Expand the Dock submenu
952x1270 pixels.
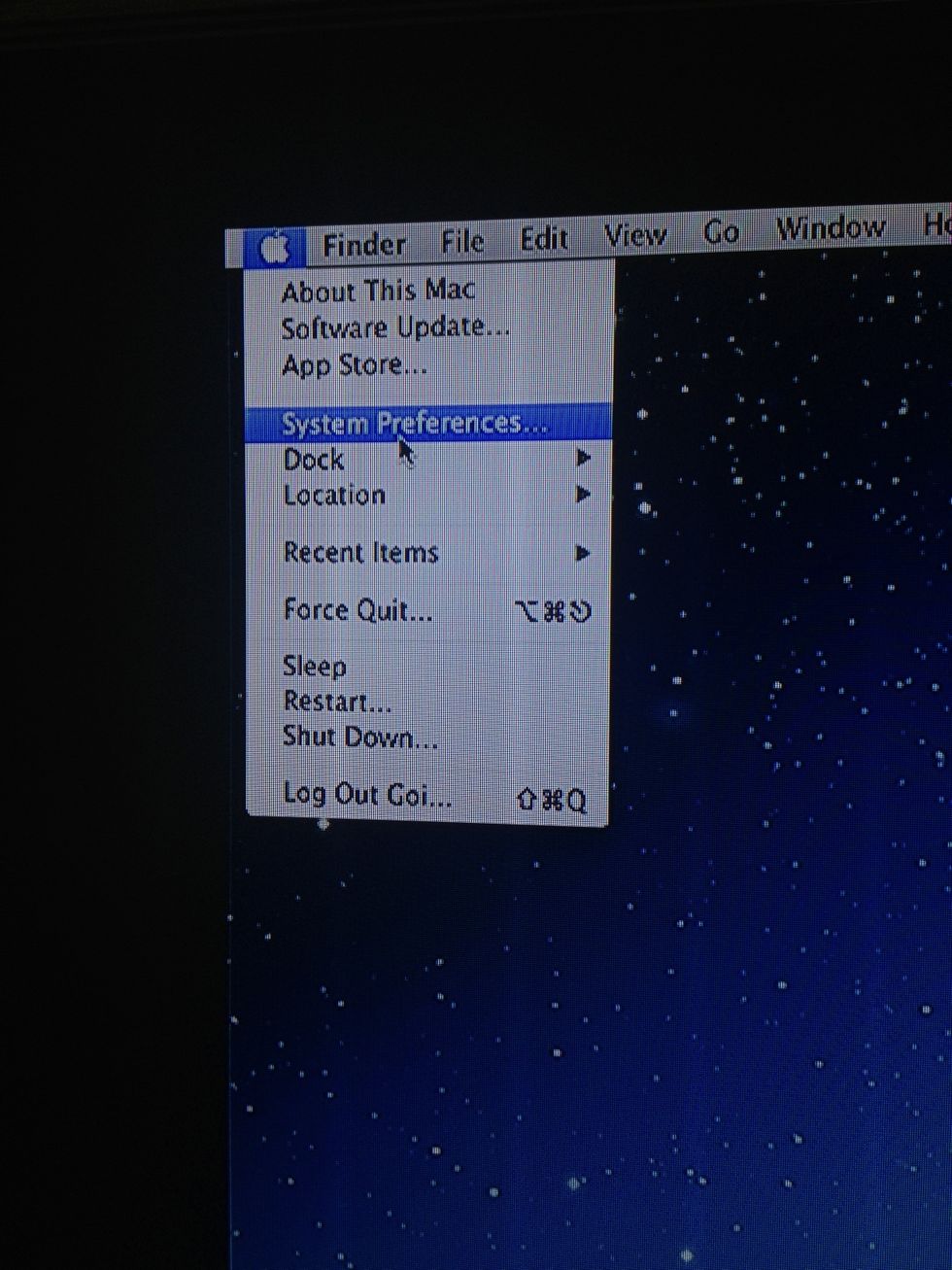[315, 460]
